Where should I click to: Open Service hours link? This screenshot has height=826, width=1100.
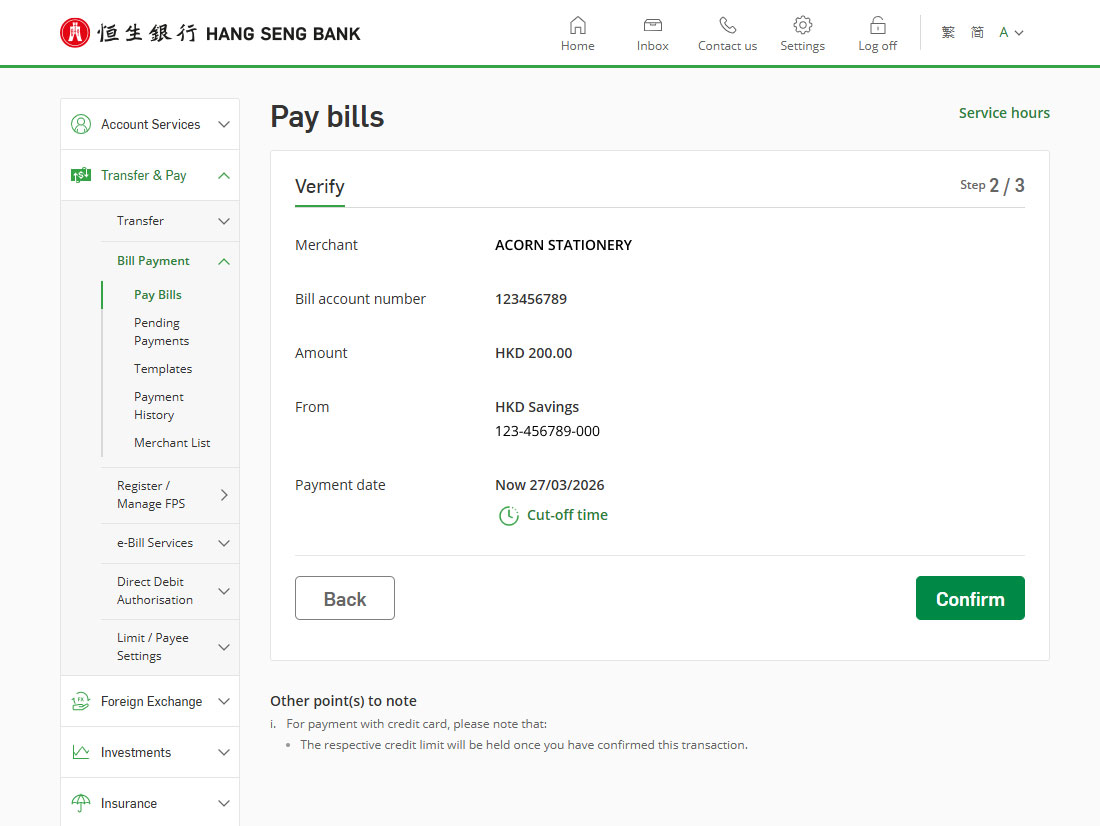click(x=1004, y=113)
